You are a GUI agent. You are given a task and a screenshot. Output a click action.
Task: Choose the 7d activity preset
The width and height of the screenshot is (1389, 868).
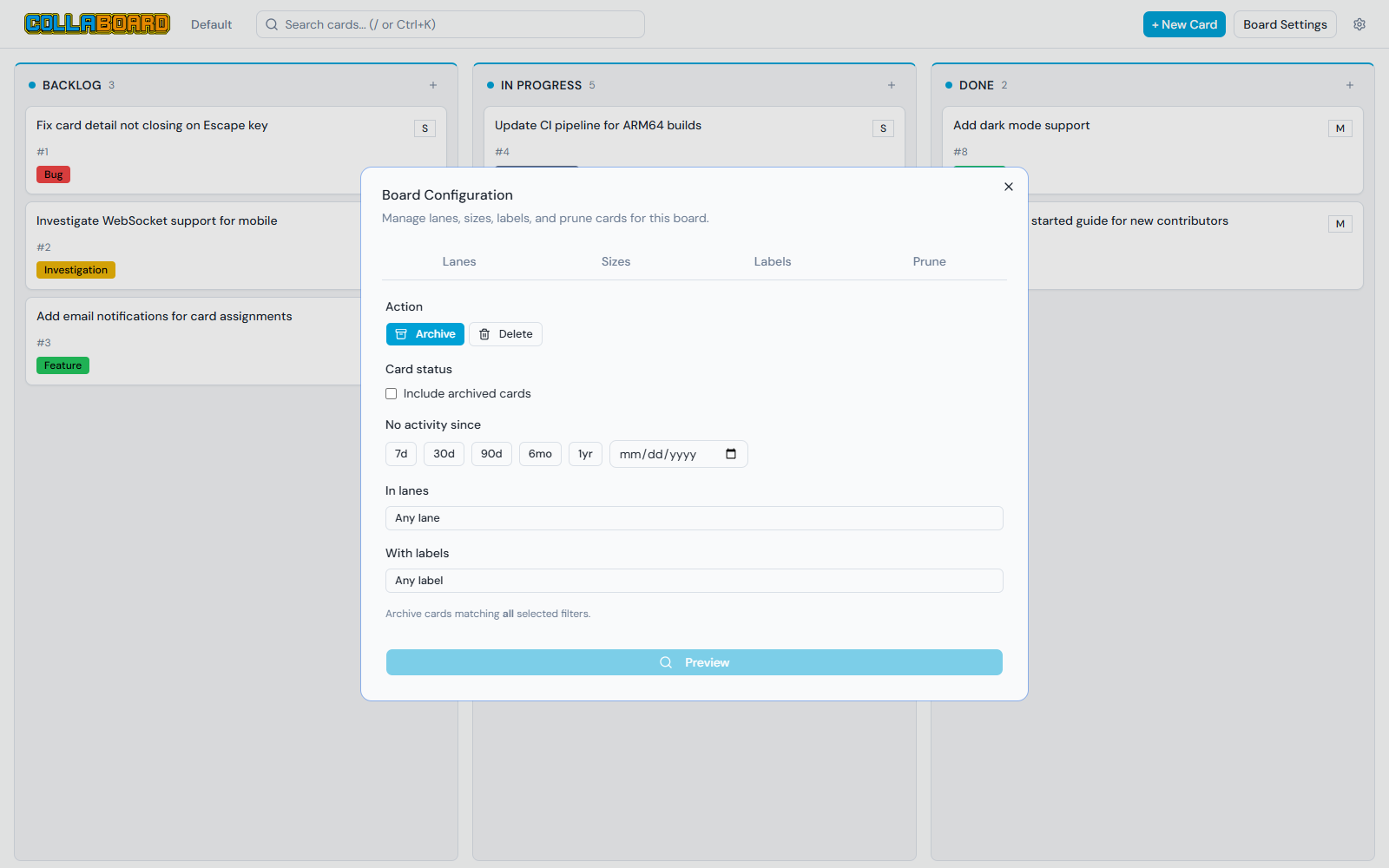[x=401, y=454]
